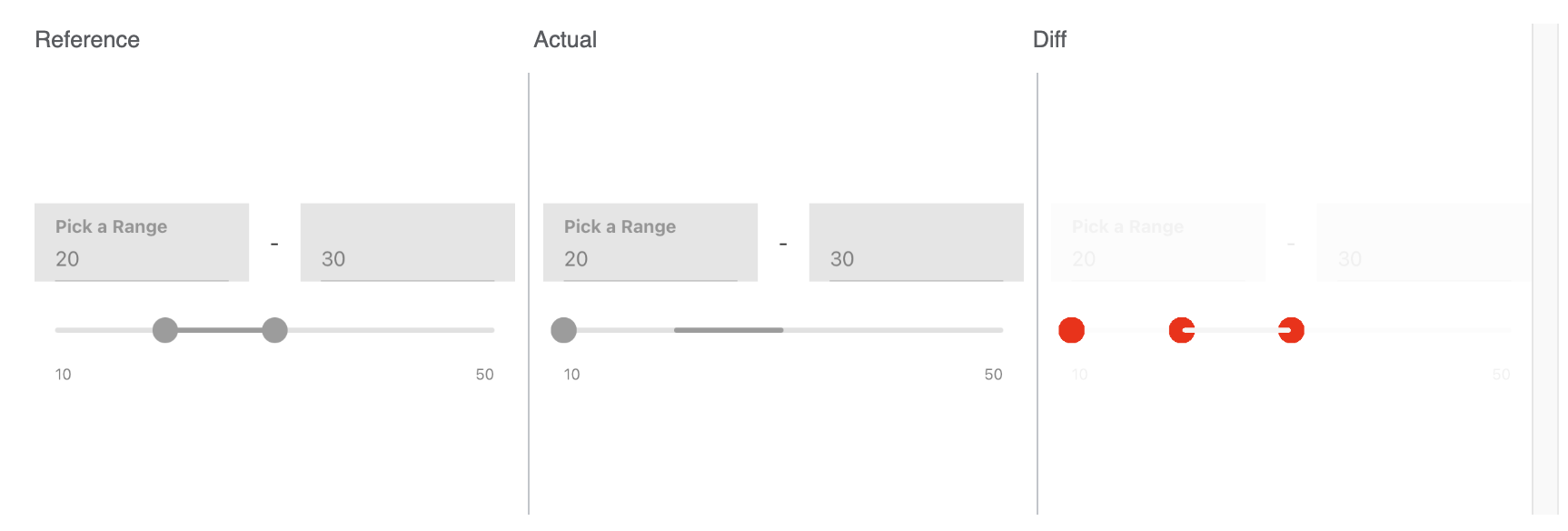Click the faded 'Pick a Range' field in Diff

pyautogui.click(x=1158, y=243)
